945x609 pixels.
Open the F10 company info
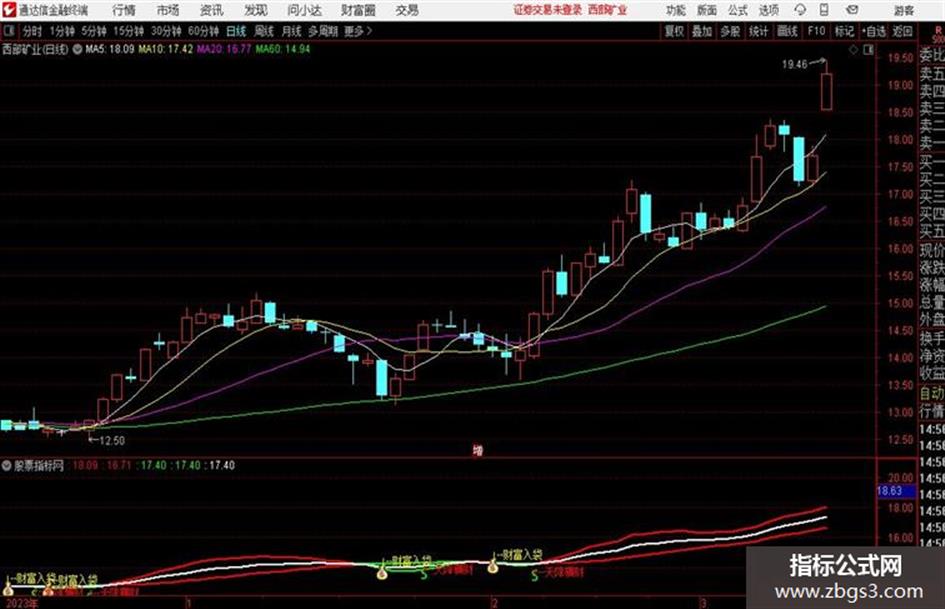[816, 31]
